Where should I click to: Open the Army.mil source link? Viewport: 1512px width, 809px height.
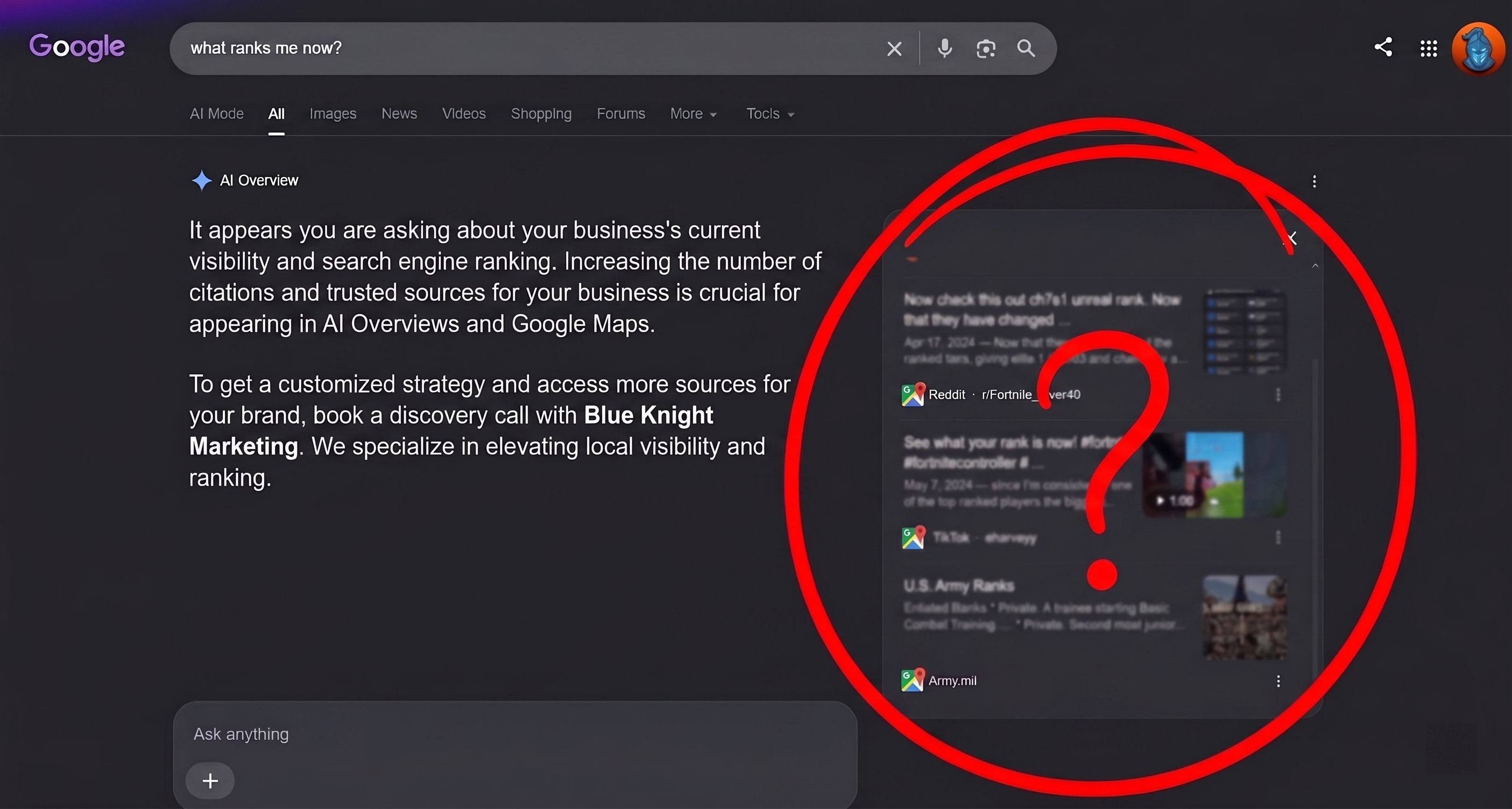coord(952,681)
